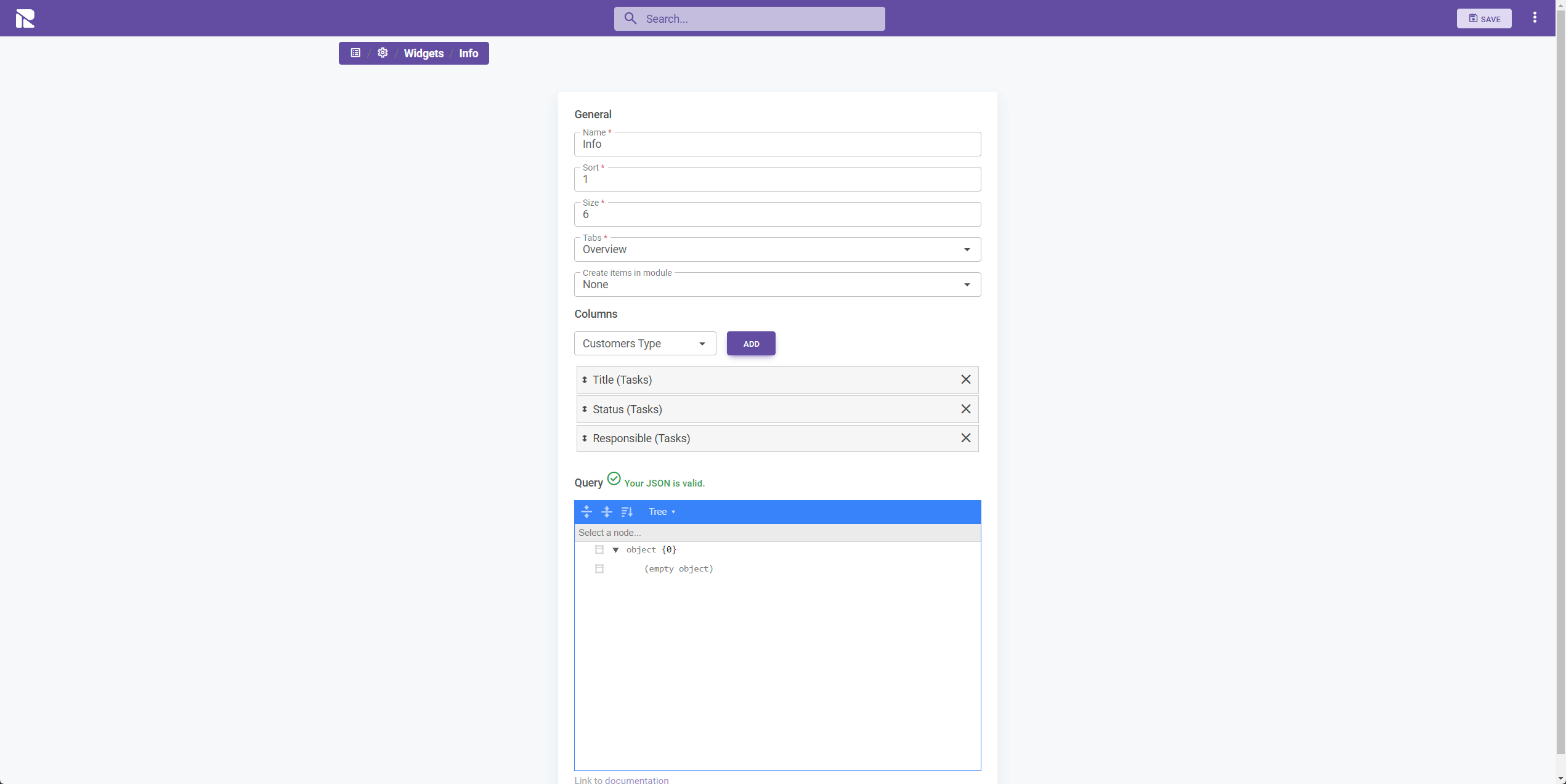Remove the Title (Tasks) column

[x=966, y=379]
